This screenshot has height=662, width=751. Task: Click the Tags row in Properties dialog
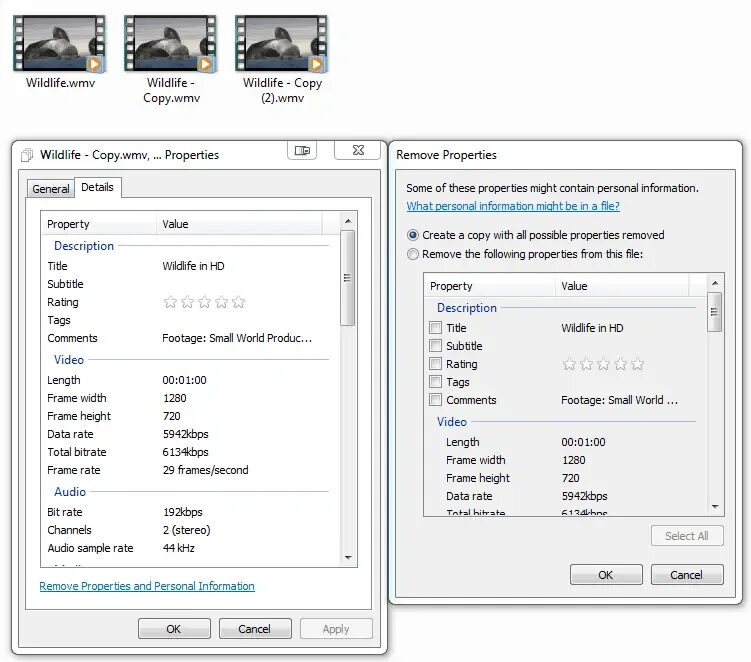(x=190, y=320)
